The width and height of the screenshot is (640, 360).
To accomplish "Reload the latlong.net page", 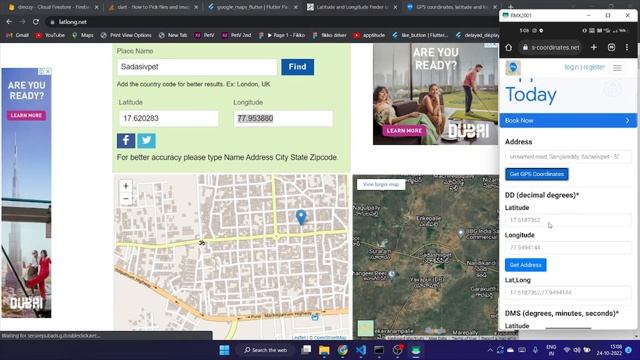I will pyautogui.click(x=36, y=22).
